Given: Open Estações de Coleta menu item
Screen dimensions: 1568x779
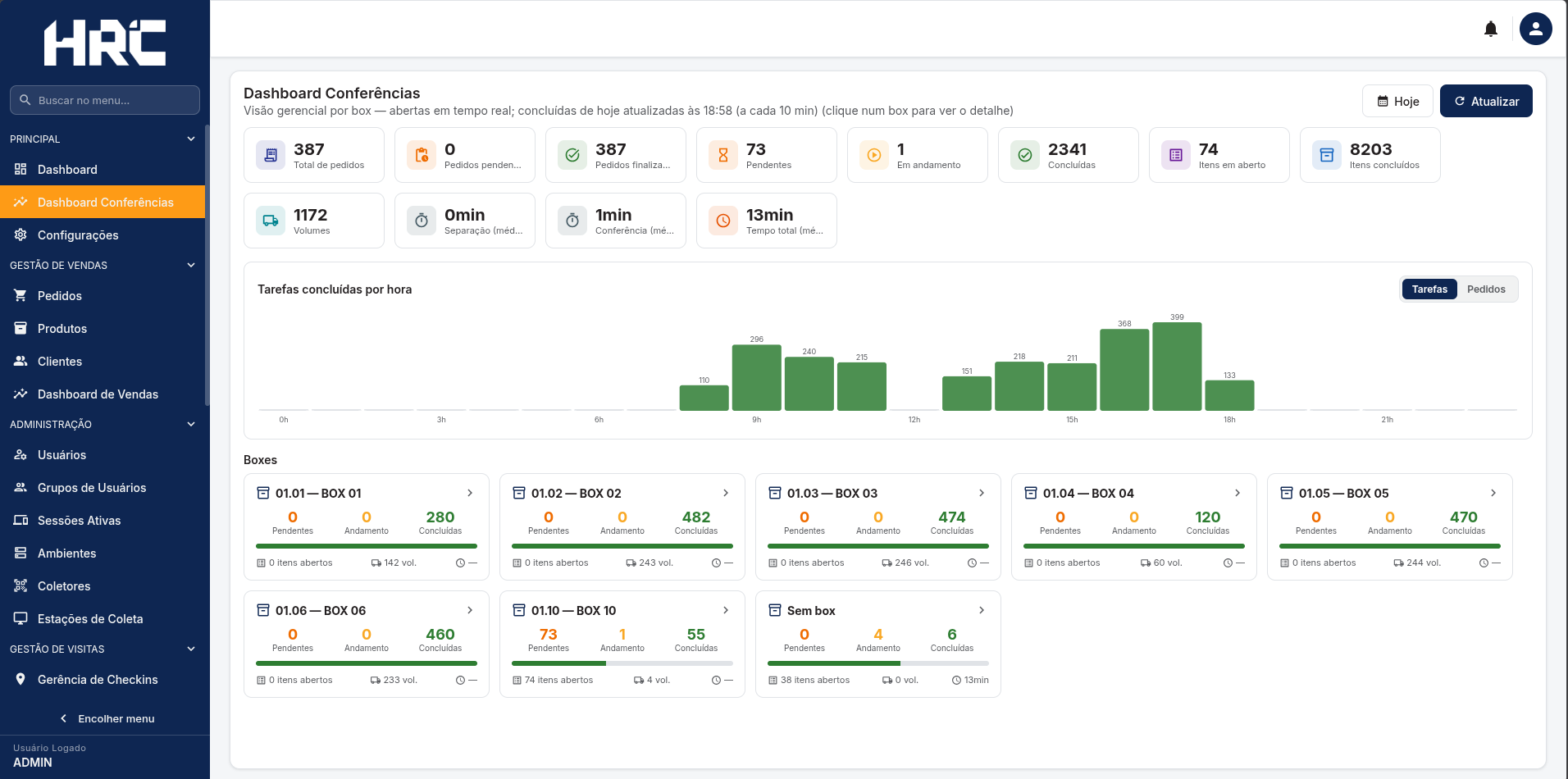Looking at the screenshot, I should pyautogui.click(x=103, y=618).
